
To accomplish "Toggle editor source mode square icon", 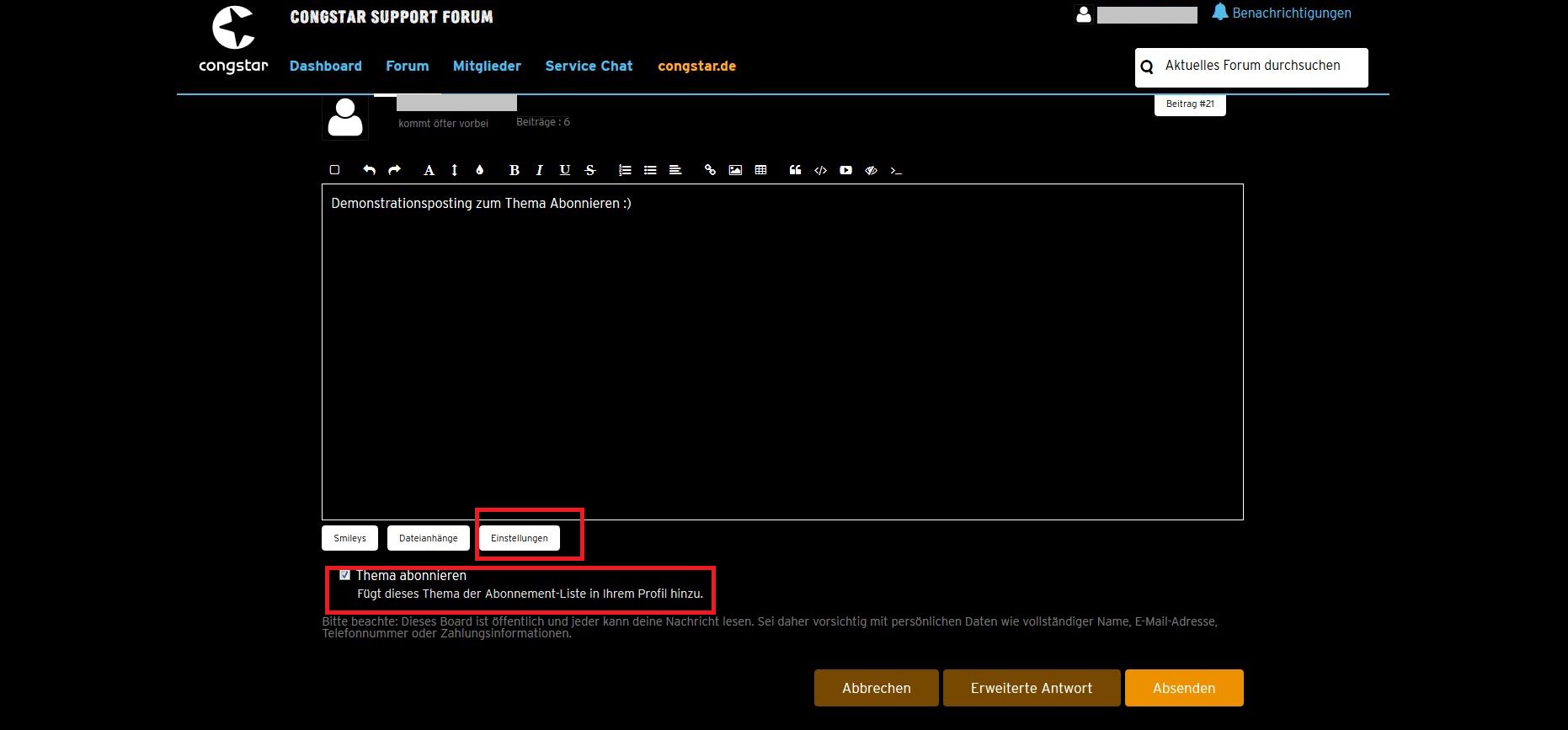I will (334, 170).
